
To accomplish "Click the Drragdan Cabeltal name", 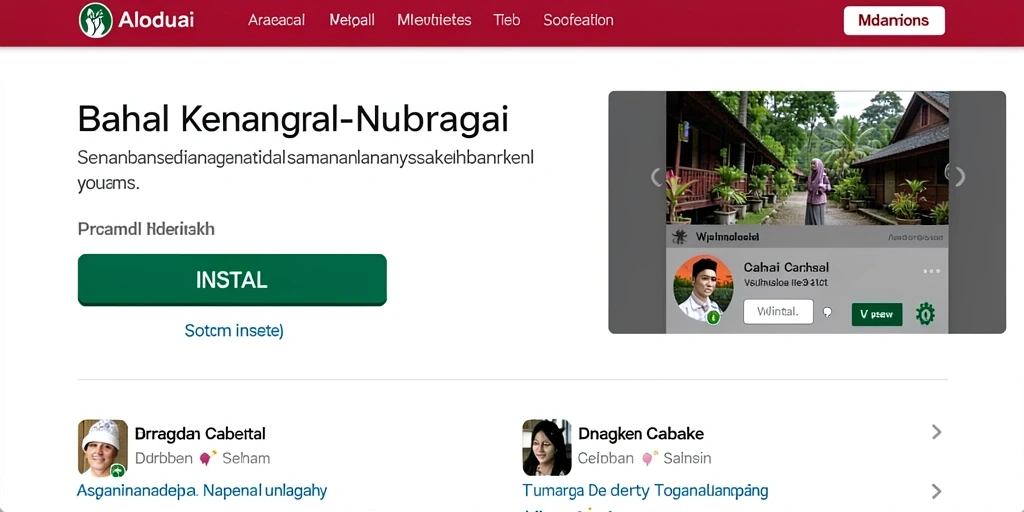I will point(200,434).
